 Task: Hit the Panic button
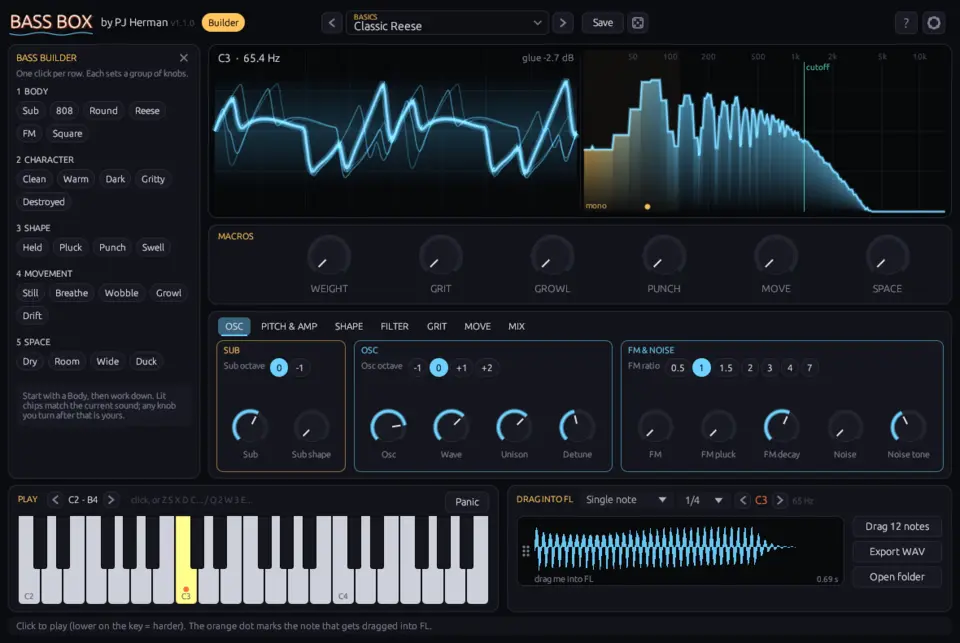click(x=467, y=502)
